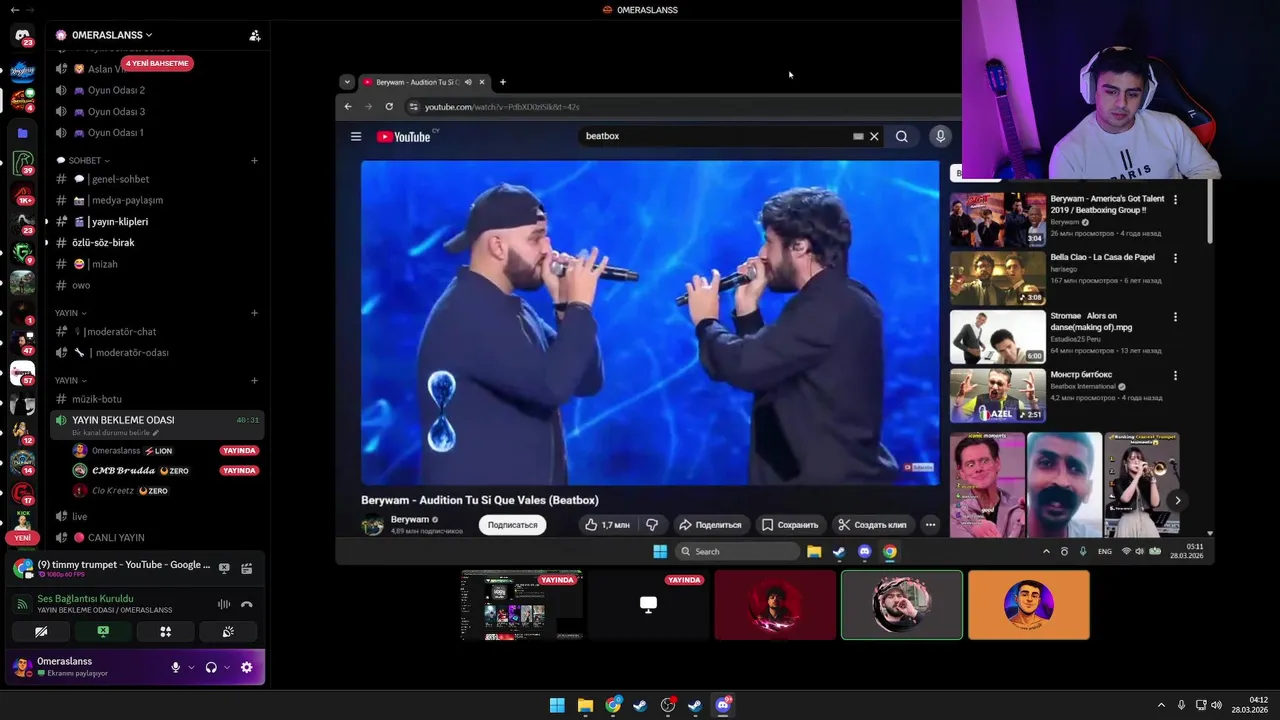Create channel plus beside YAYIN above moderatör-chat
1280x720 pixels.
[254, 313]
